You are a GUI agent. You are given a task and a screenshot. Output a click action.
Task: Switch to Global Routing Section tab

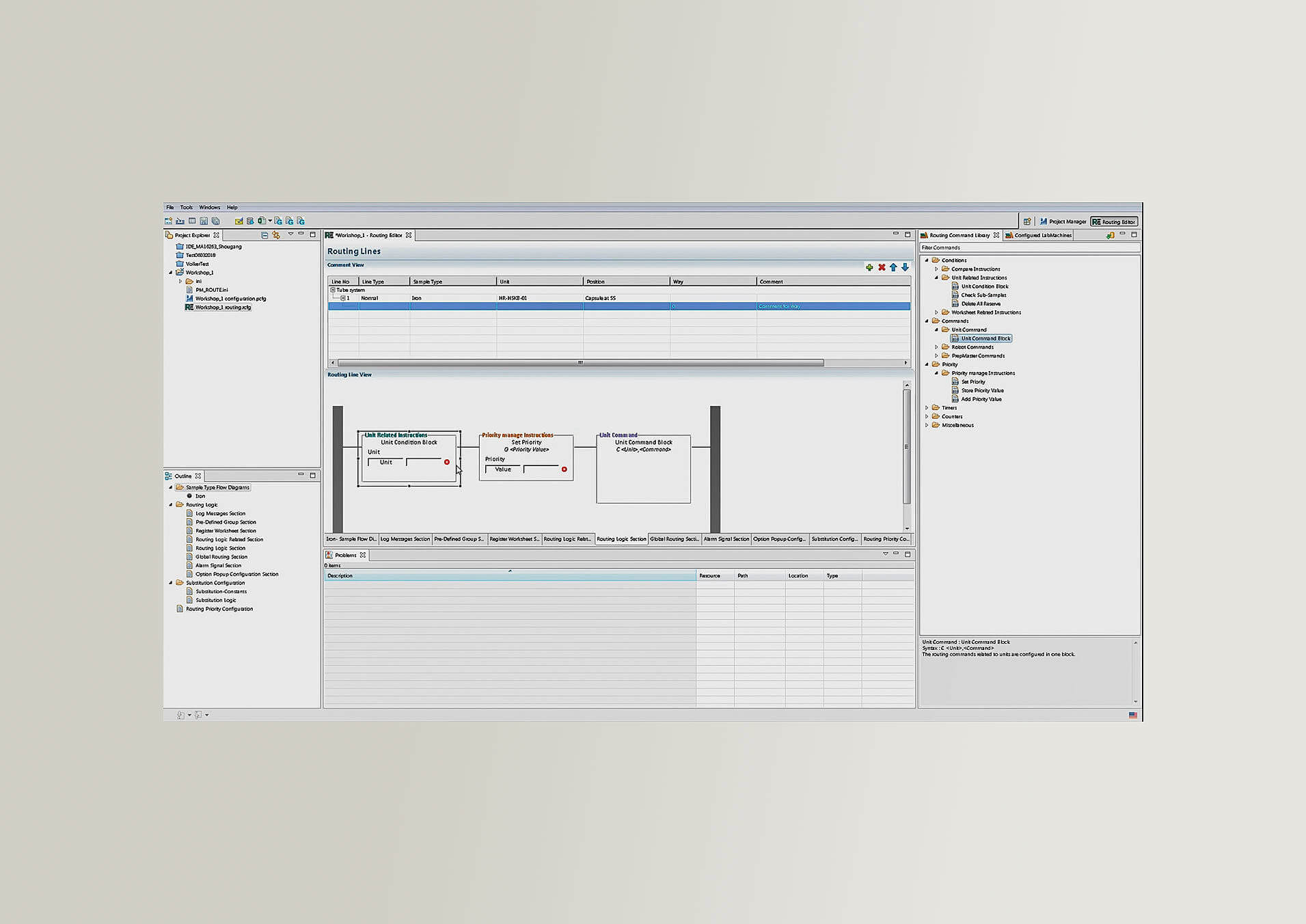point(675,539)
